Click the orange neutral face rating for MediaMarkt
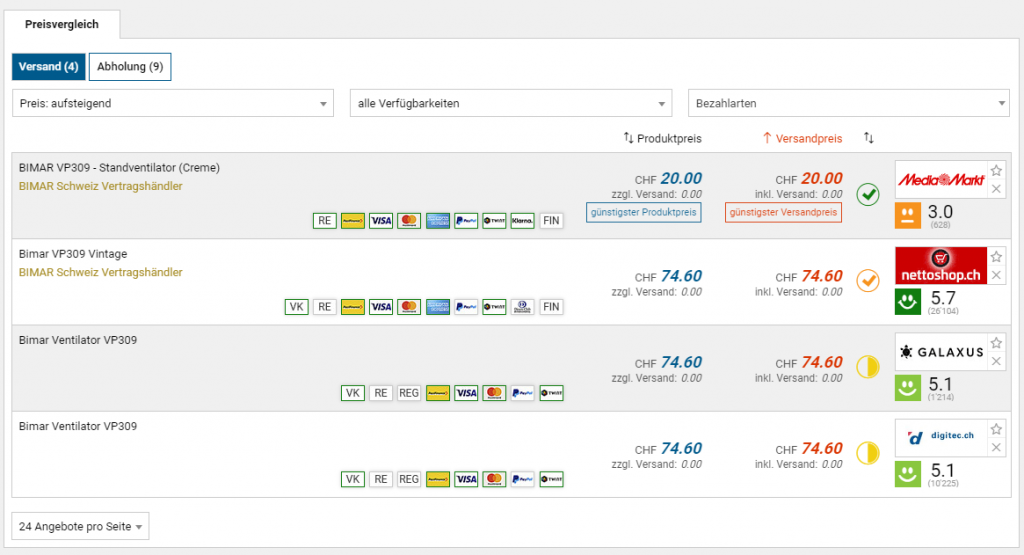 (909, 215)
